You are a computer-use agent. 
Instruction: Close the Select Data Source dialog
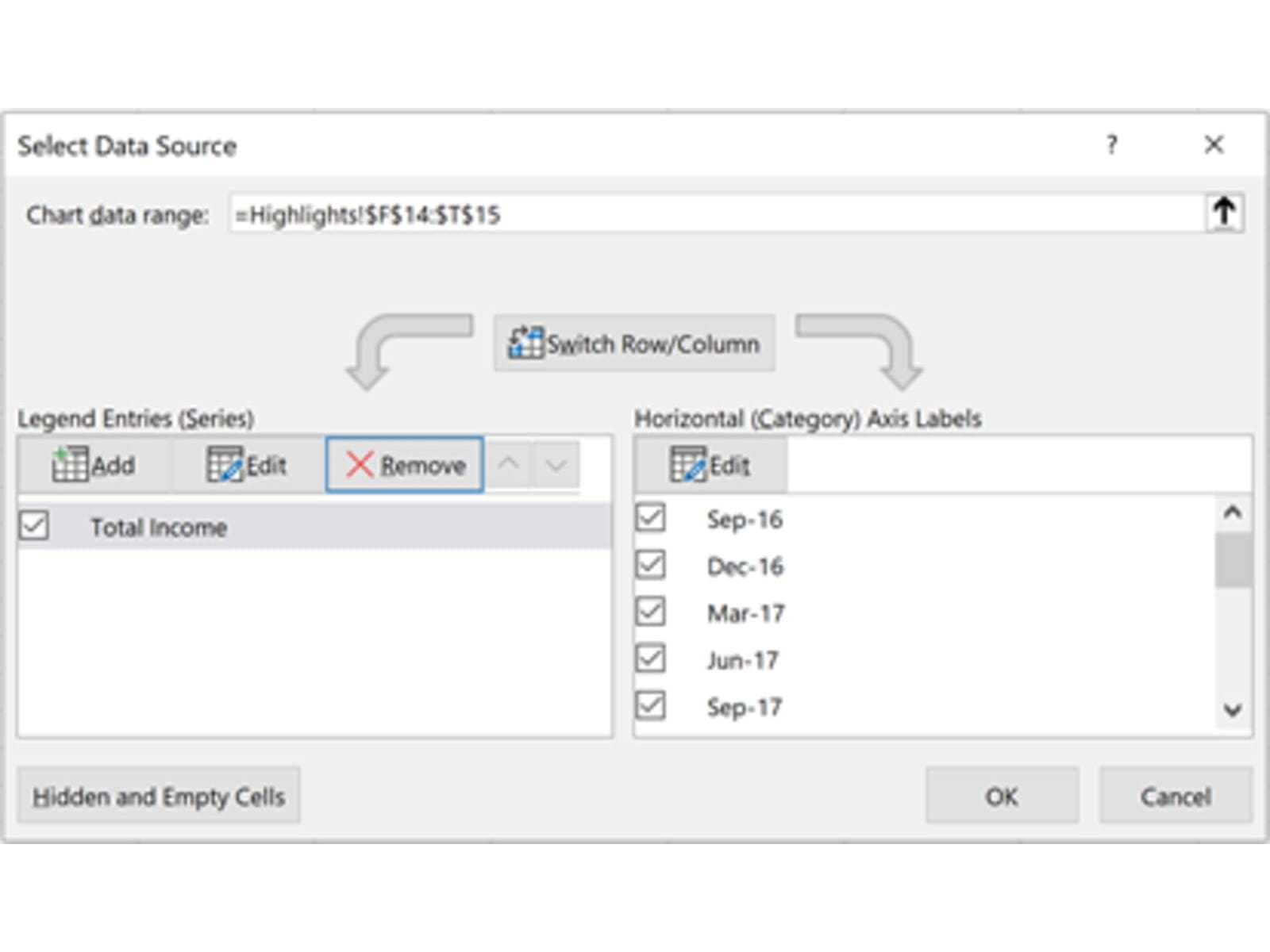(x=1214, y=145)
